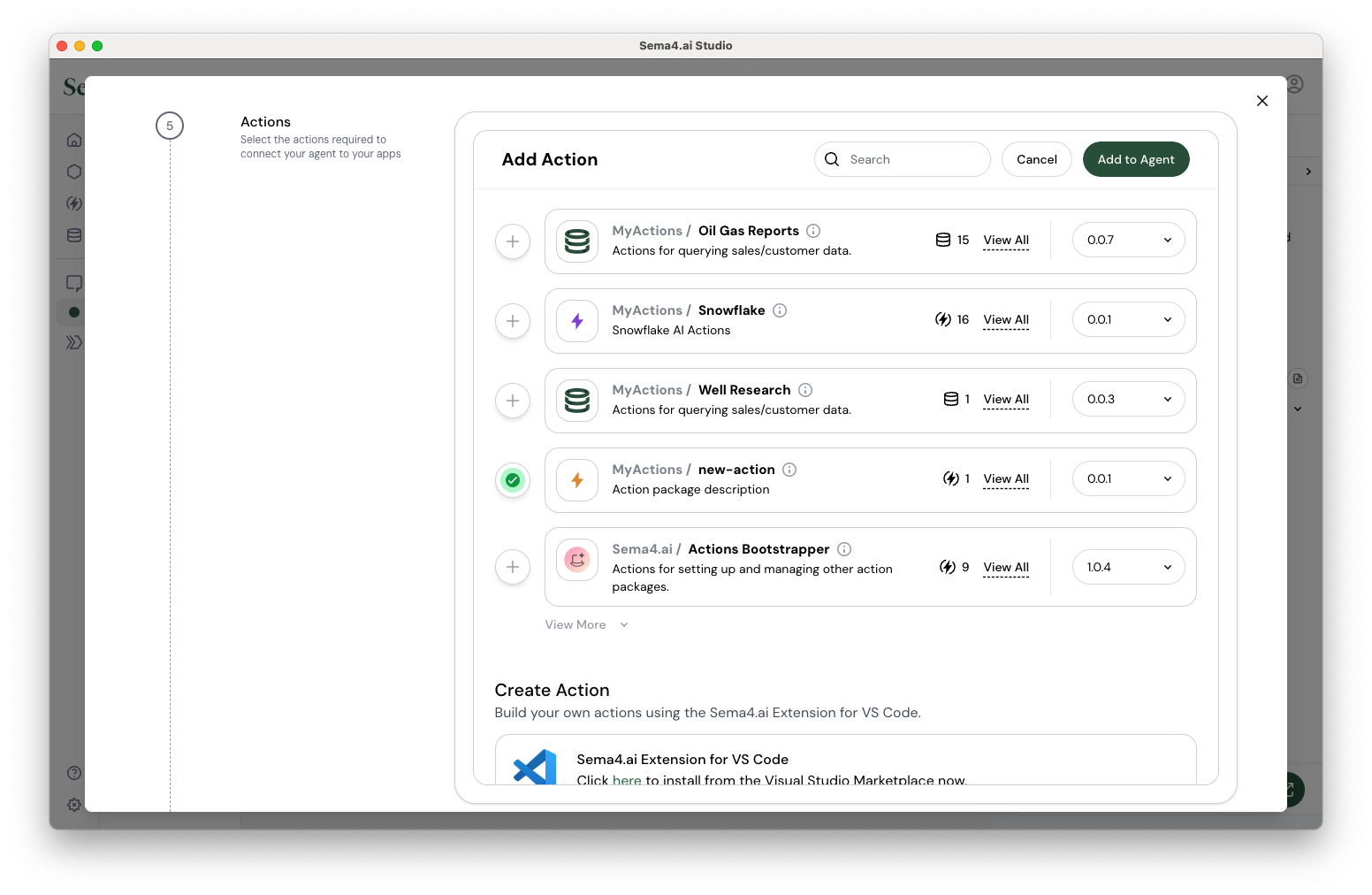The image size is (1372, 895).
Task: Click the new-action count icon
Action: 951,478
